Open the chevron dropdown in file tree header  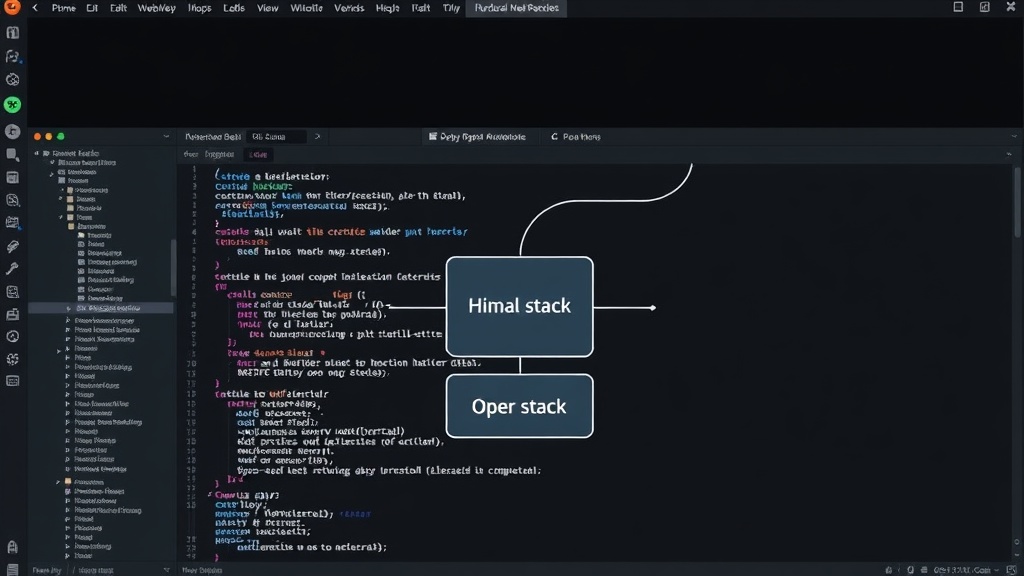pyautogui.click(x=167, y=136)
